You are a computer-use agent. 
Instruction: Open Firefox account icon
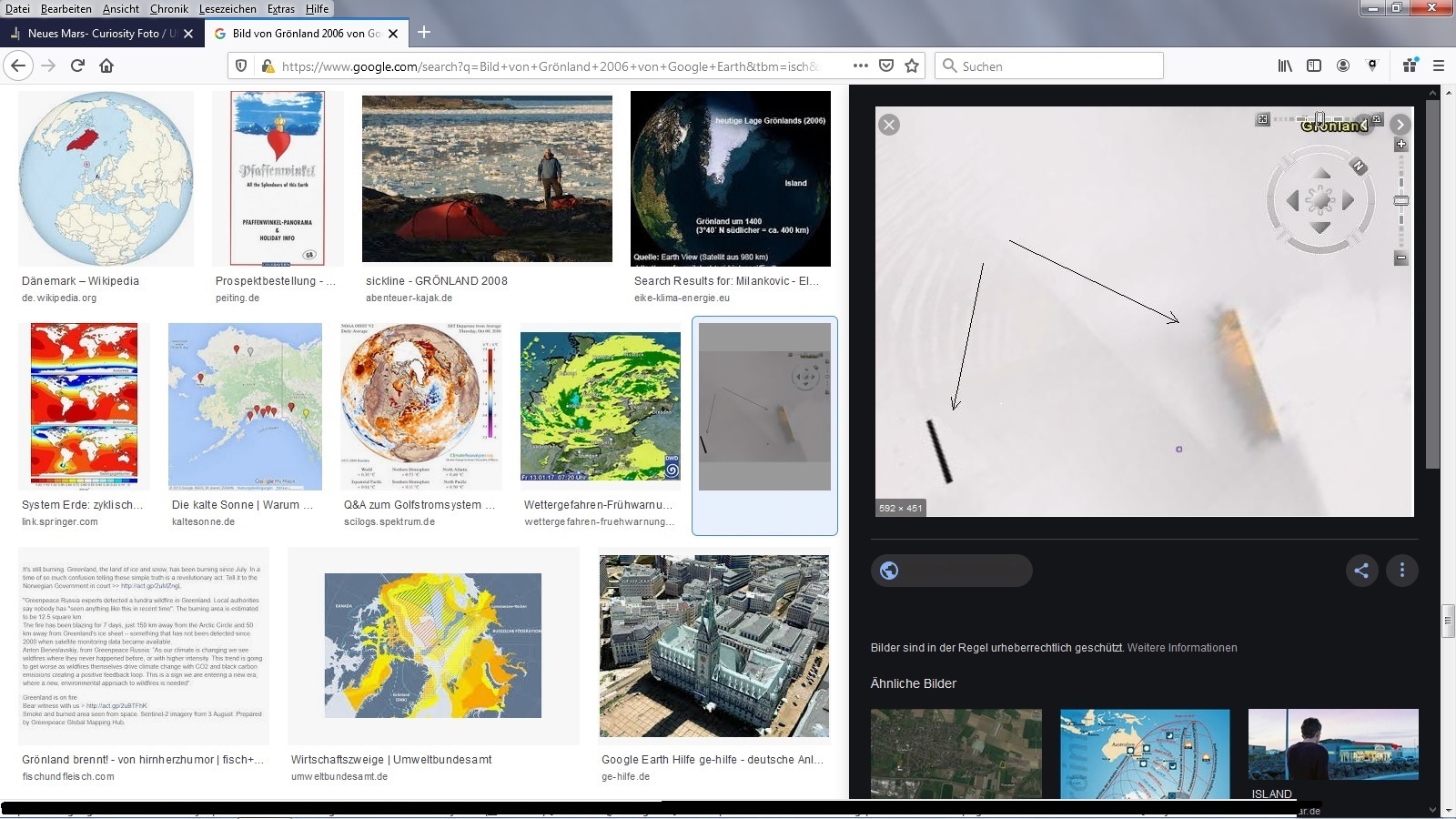pos(1343,66)
